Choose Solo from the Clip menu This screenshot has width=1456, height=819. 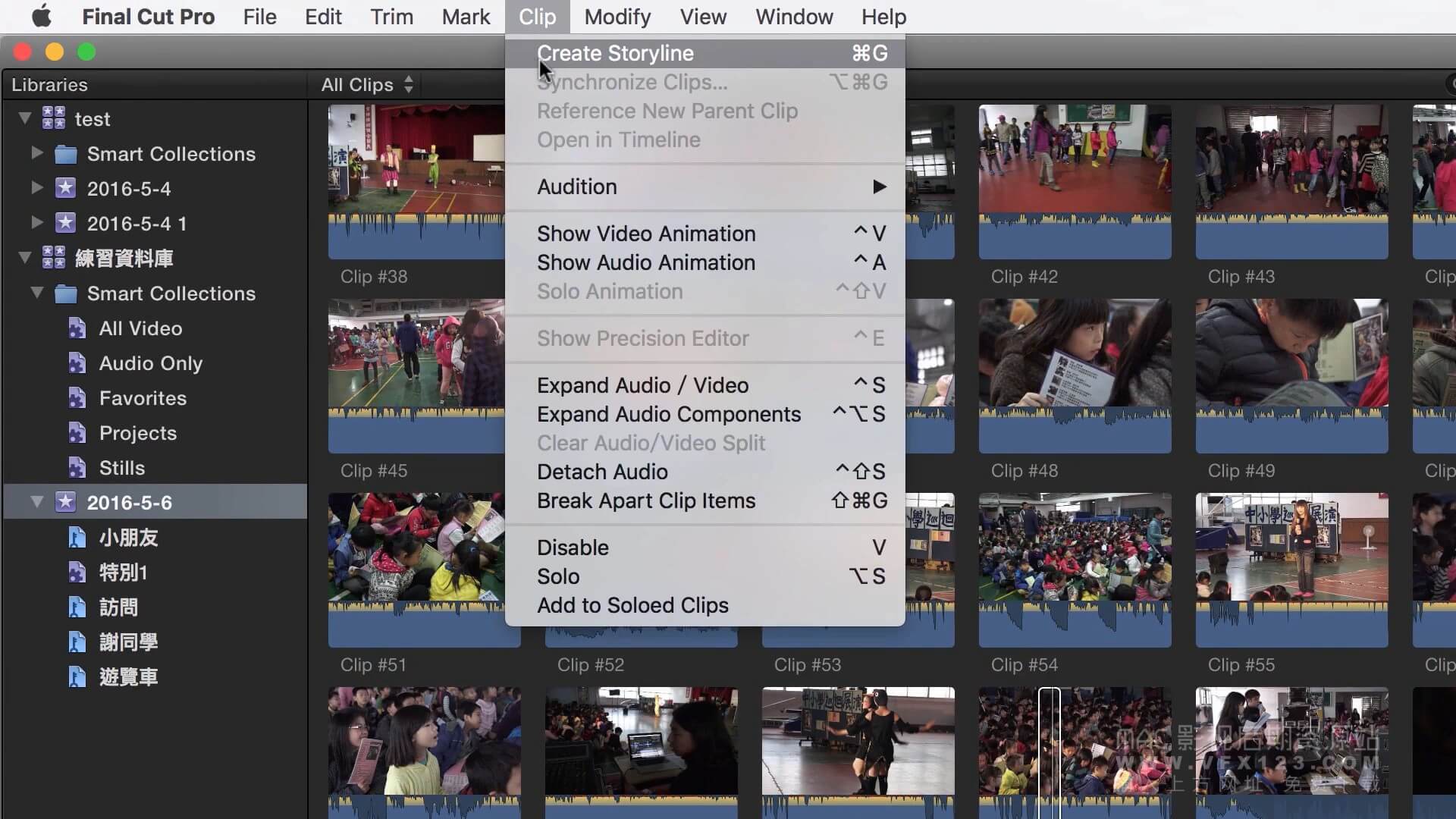tap(705, 576)
